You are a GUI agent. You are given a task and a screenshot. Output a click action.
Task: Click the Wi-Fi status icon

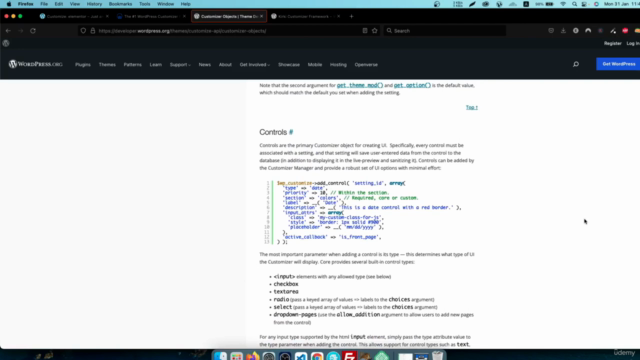pos(563,4)
